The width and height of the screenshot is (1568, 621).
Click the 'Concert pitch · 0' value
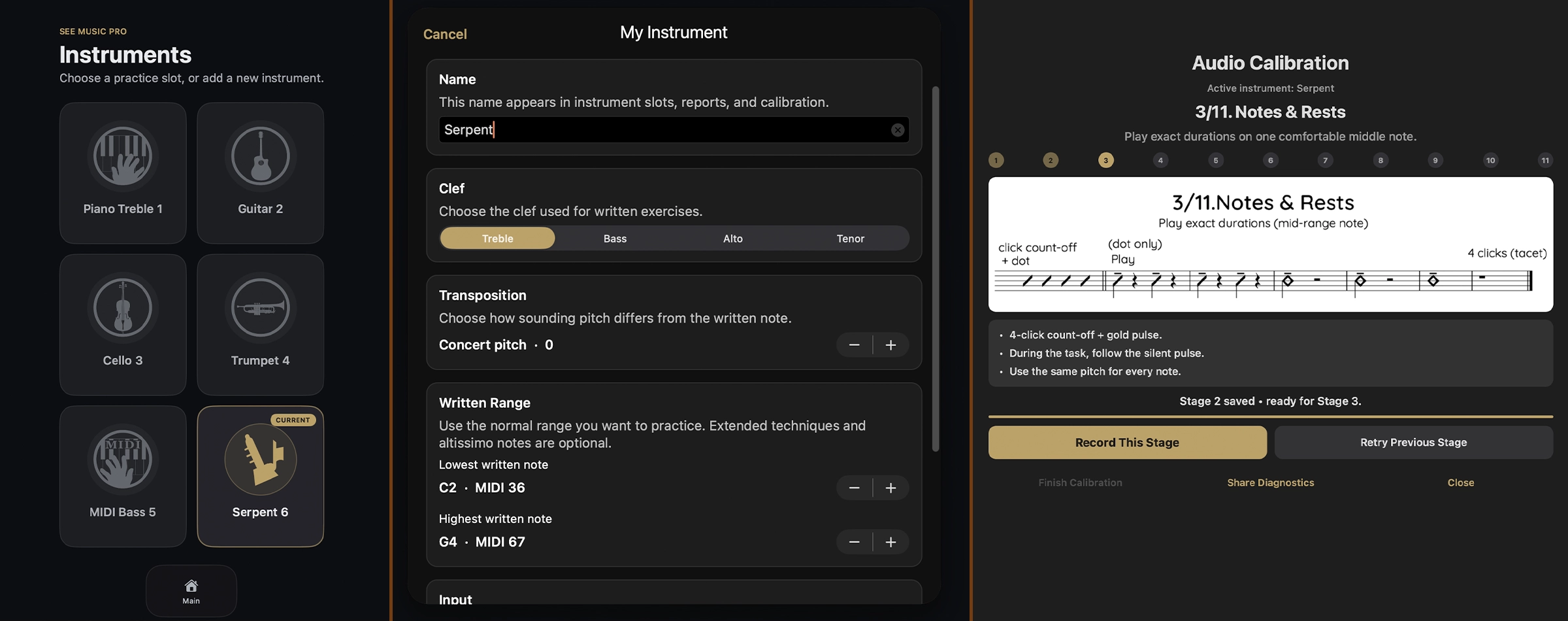[496, 345]
